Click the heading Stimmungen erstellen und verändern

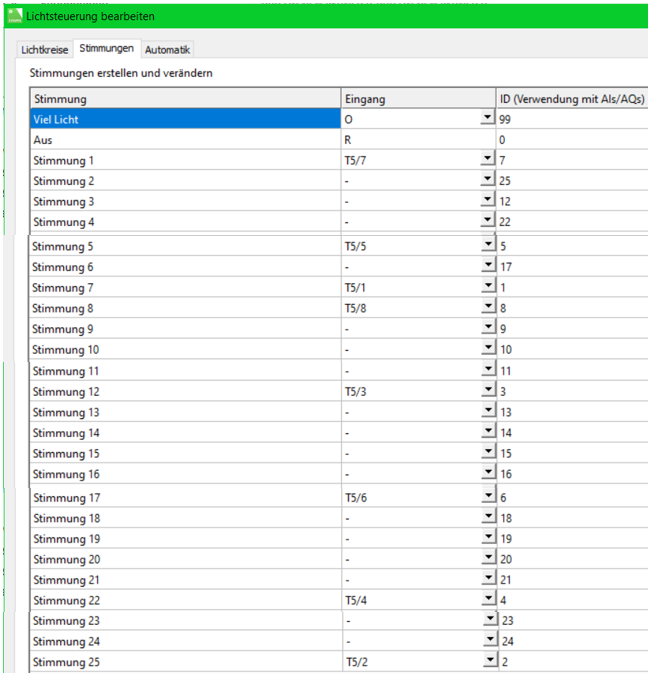point(121,73)
